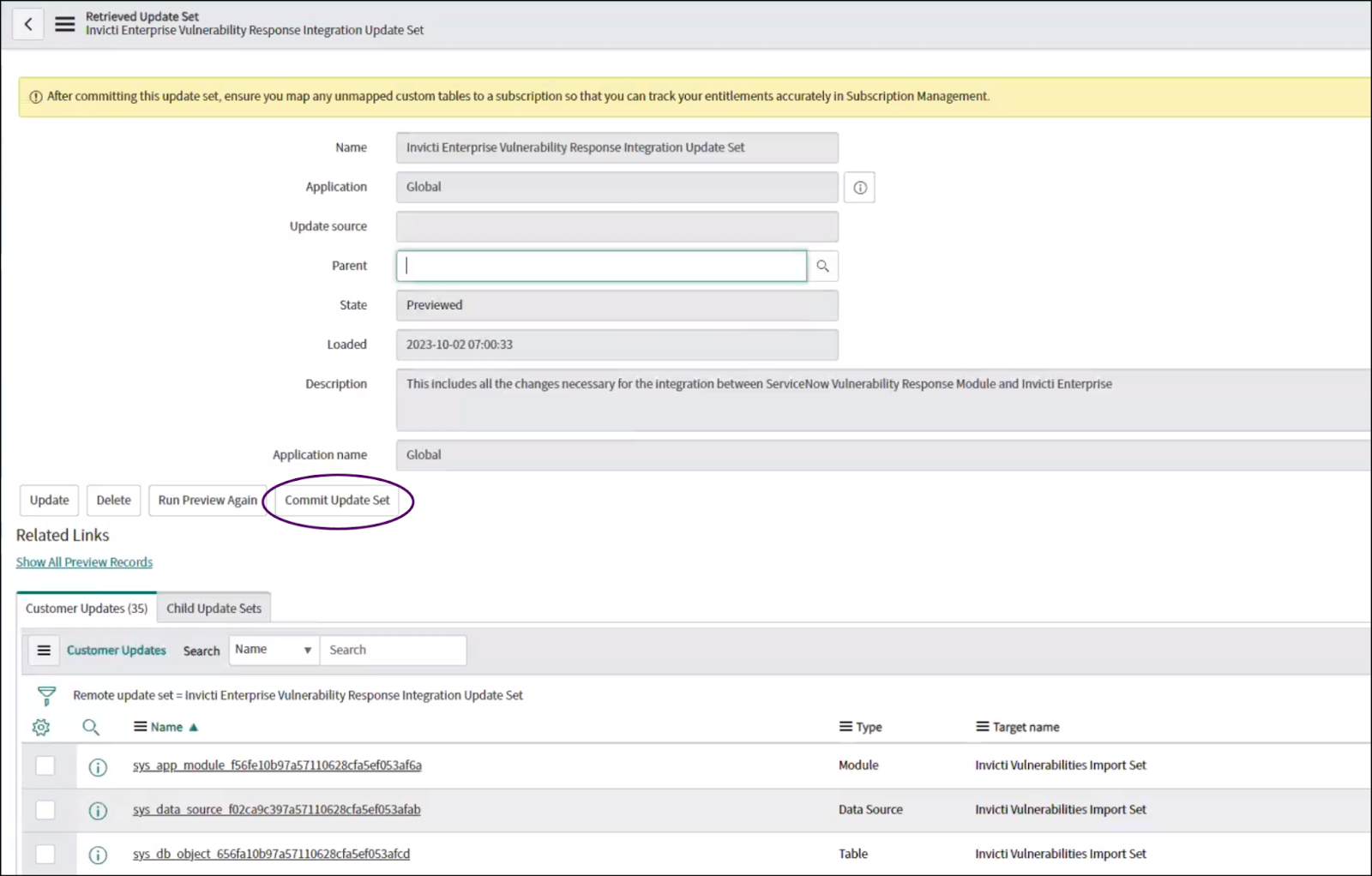Screen dimensions: 1372x876
Task: Click the Parent field lookup magnifier icon
Action: pos(822,267)
